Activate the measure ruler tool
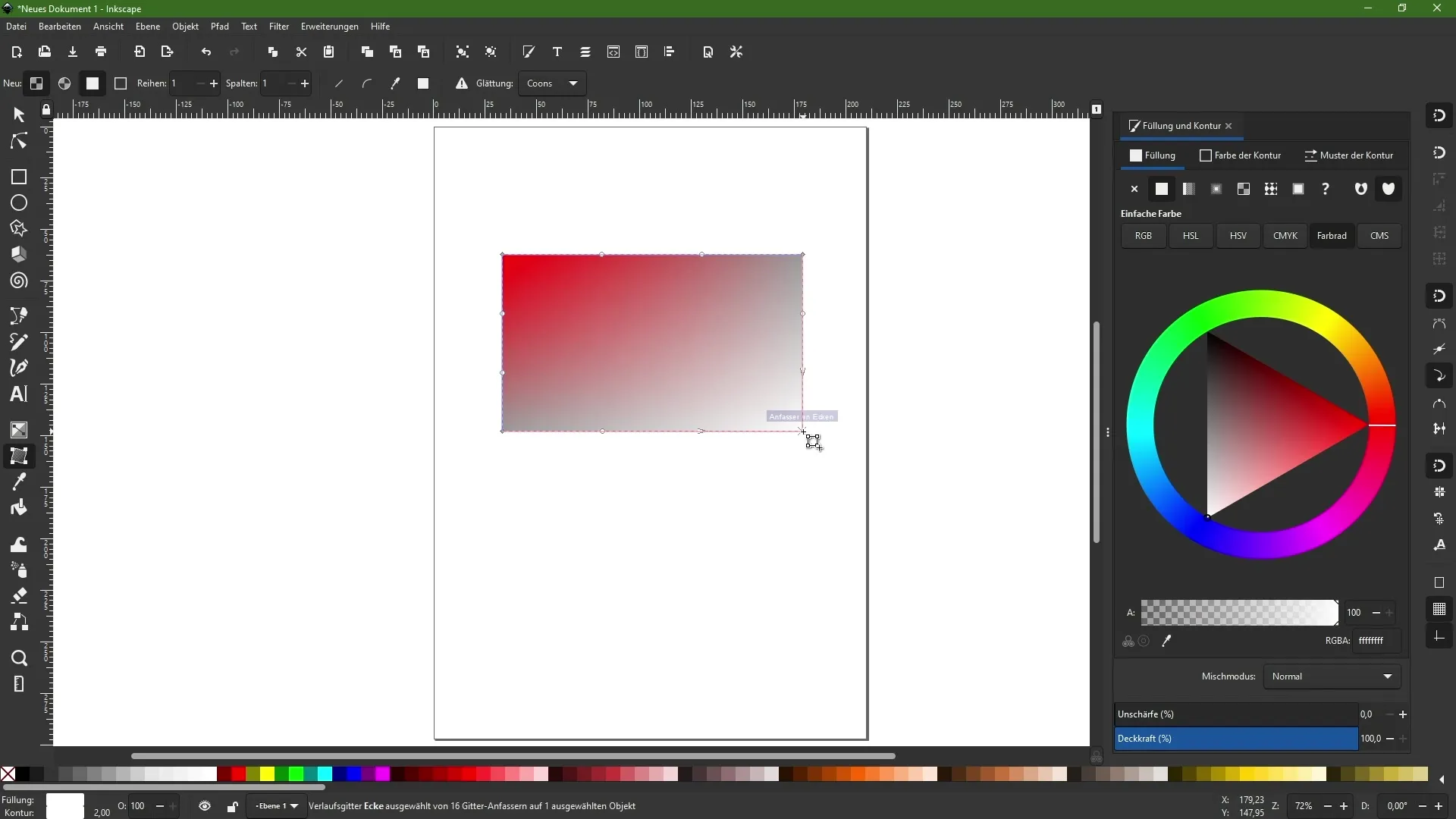The height and width of the screenshot is (819, 1456). pyautogui.click(x=19, y=684)
